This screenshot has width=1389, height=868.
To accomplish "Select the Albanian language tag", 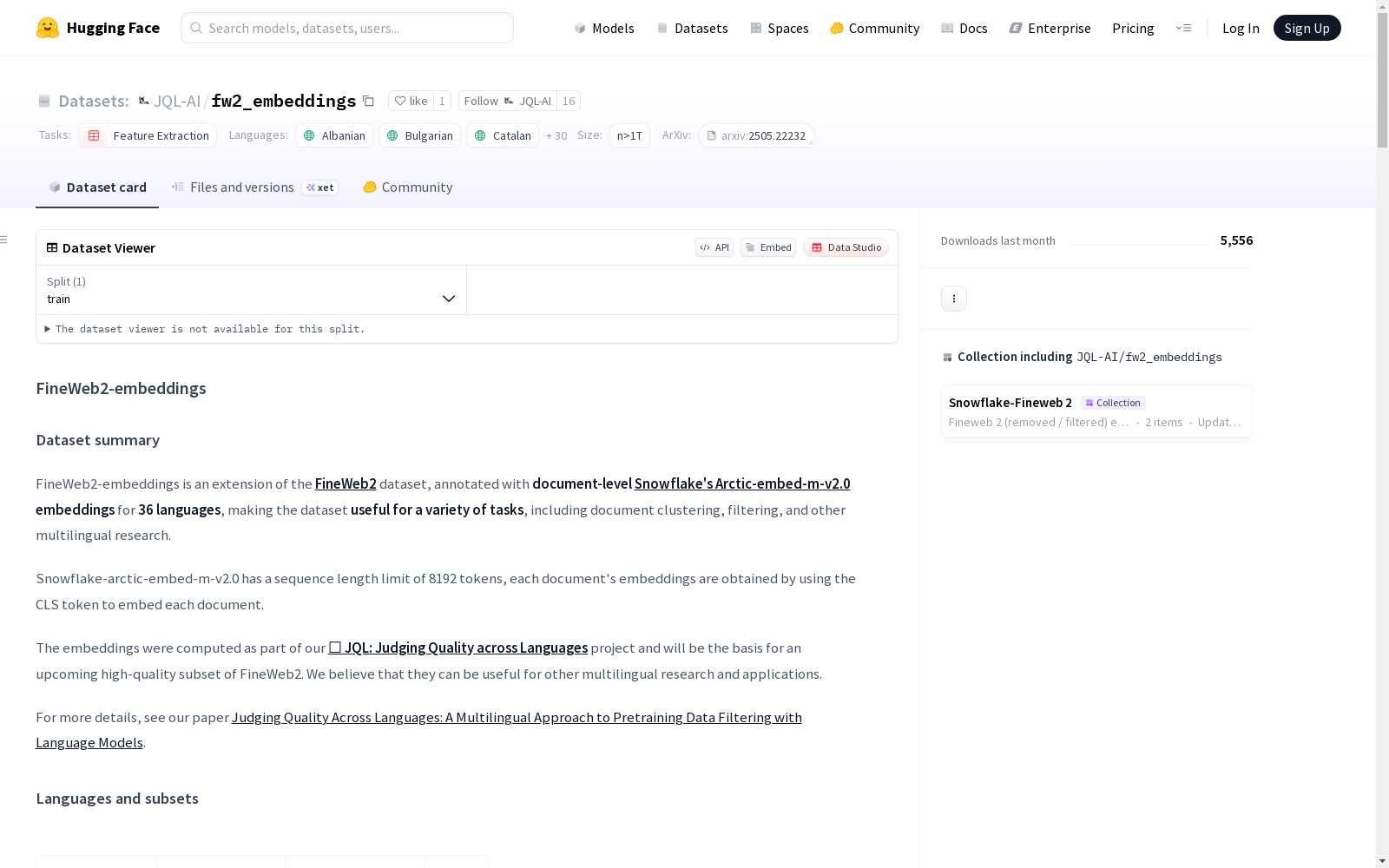I will coord(334,135).
